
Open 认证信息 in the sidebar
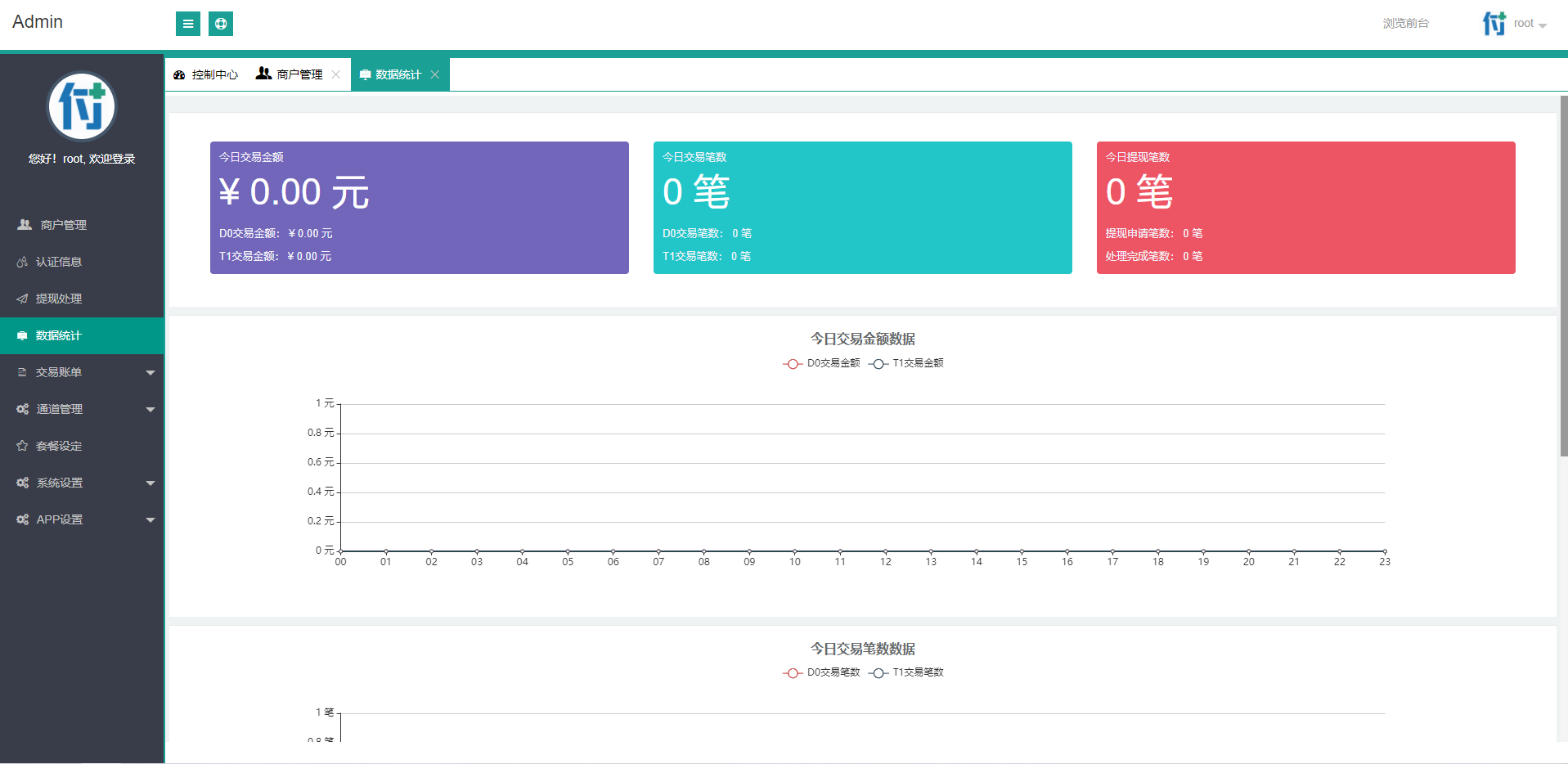click(x=82, y=262)
